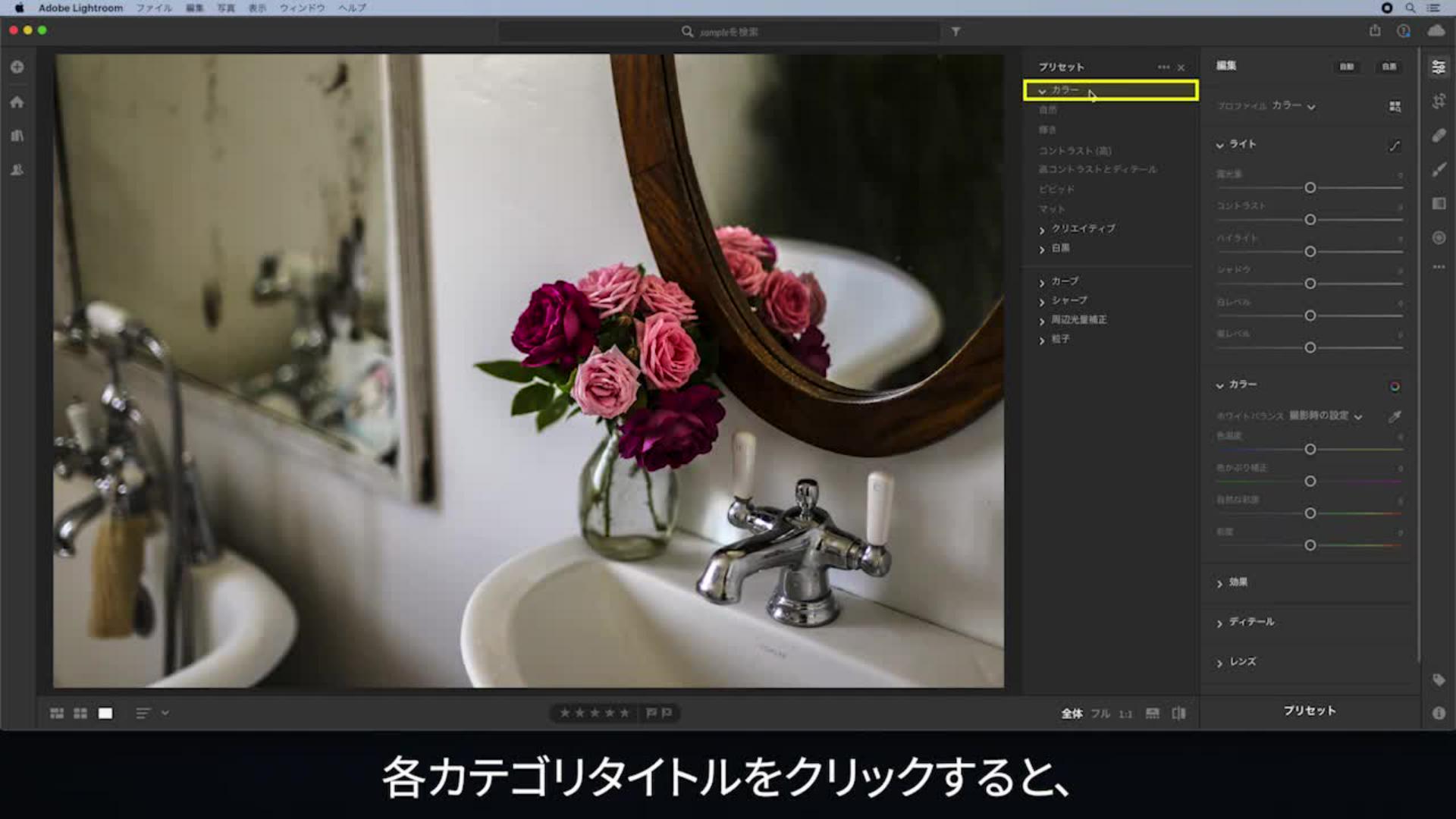This screenshot has height=819, width=1456.
Task: Select the Radial Gradient tool
Action: 1439,237
